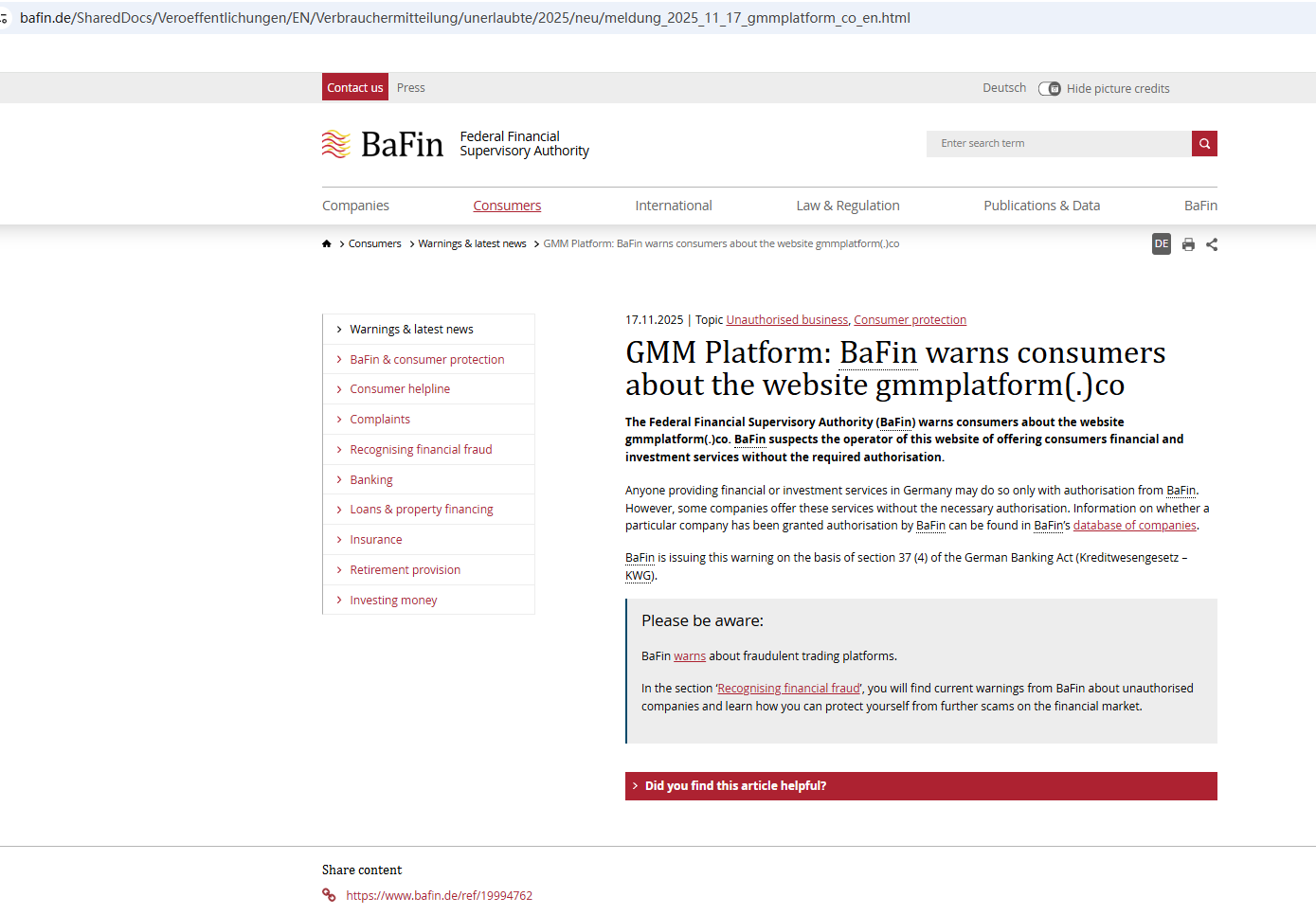Viewport: 1316px width, 915px height.
Task: Open Recognising financial fraud in sidebar
Action: coord(421,450)
